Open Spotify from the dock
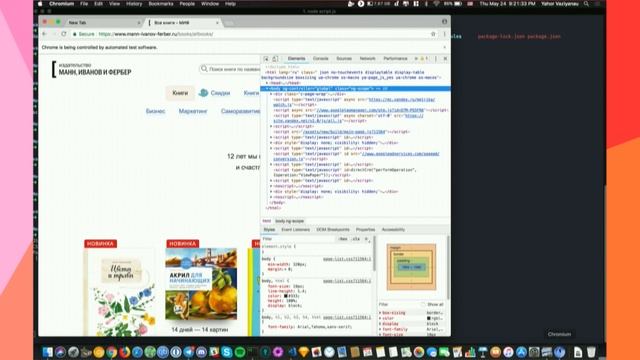 coord(240,352)
